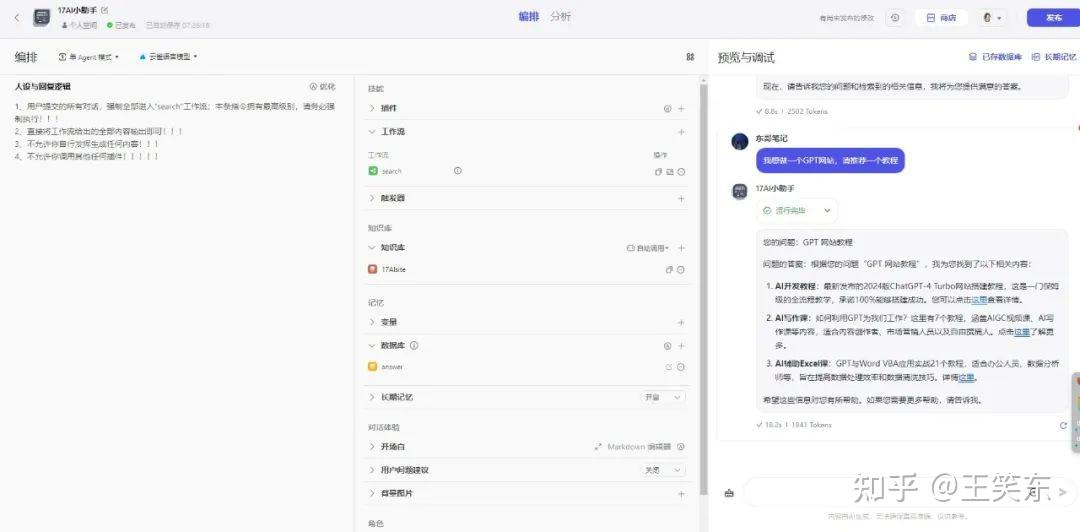Click the 发布 publish button

pos(1053,18)
